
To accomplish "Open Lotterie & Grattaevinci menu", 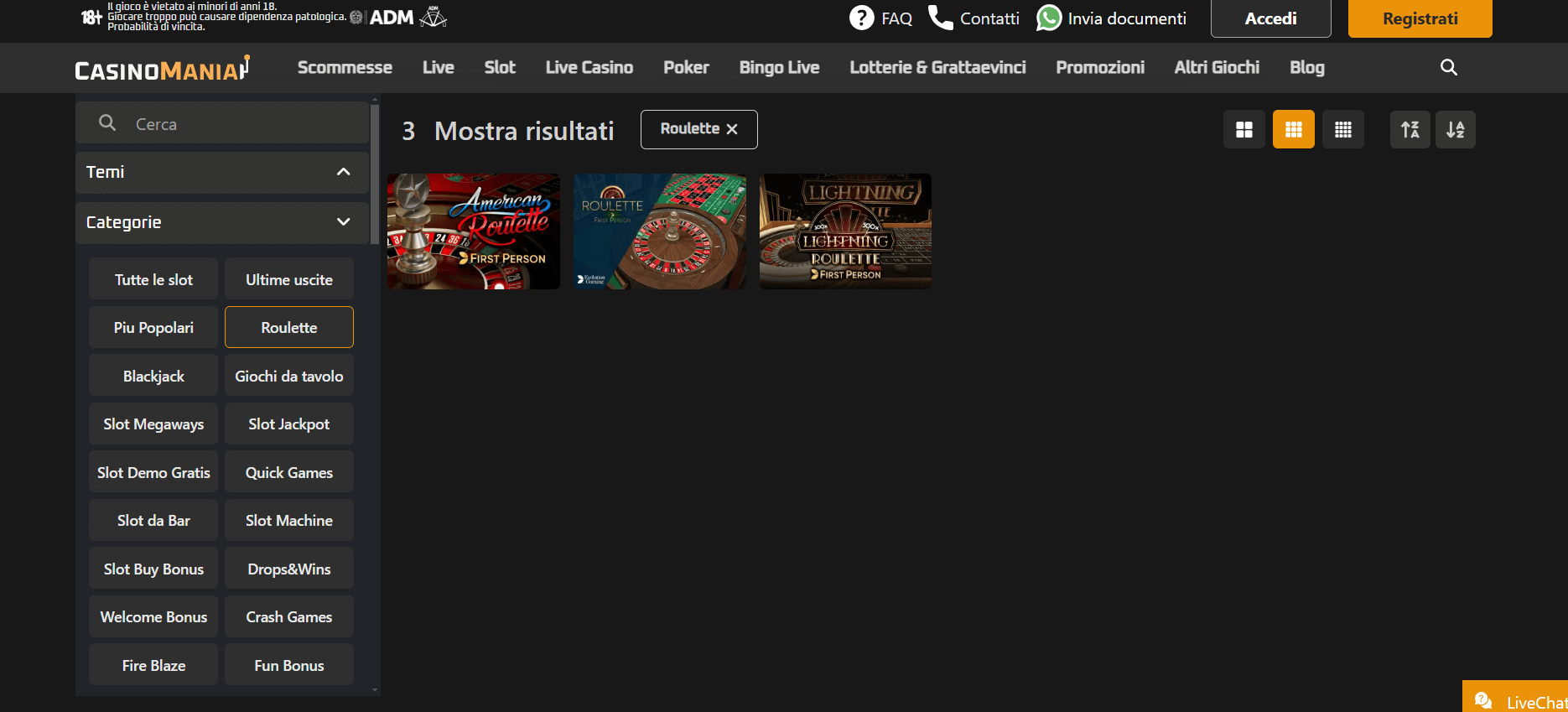I will 937,67.
